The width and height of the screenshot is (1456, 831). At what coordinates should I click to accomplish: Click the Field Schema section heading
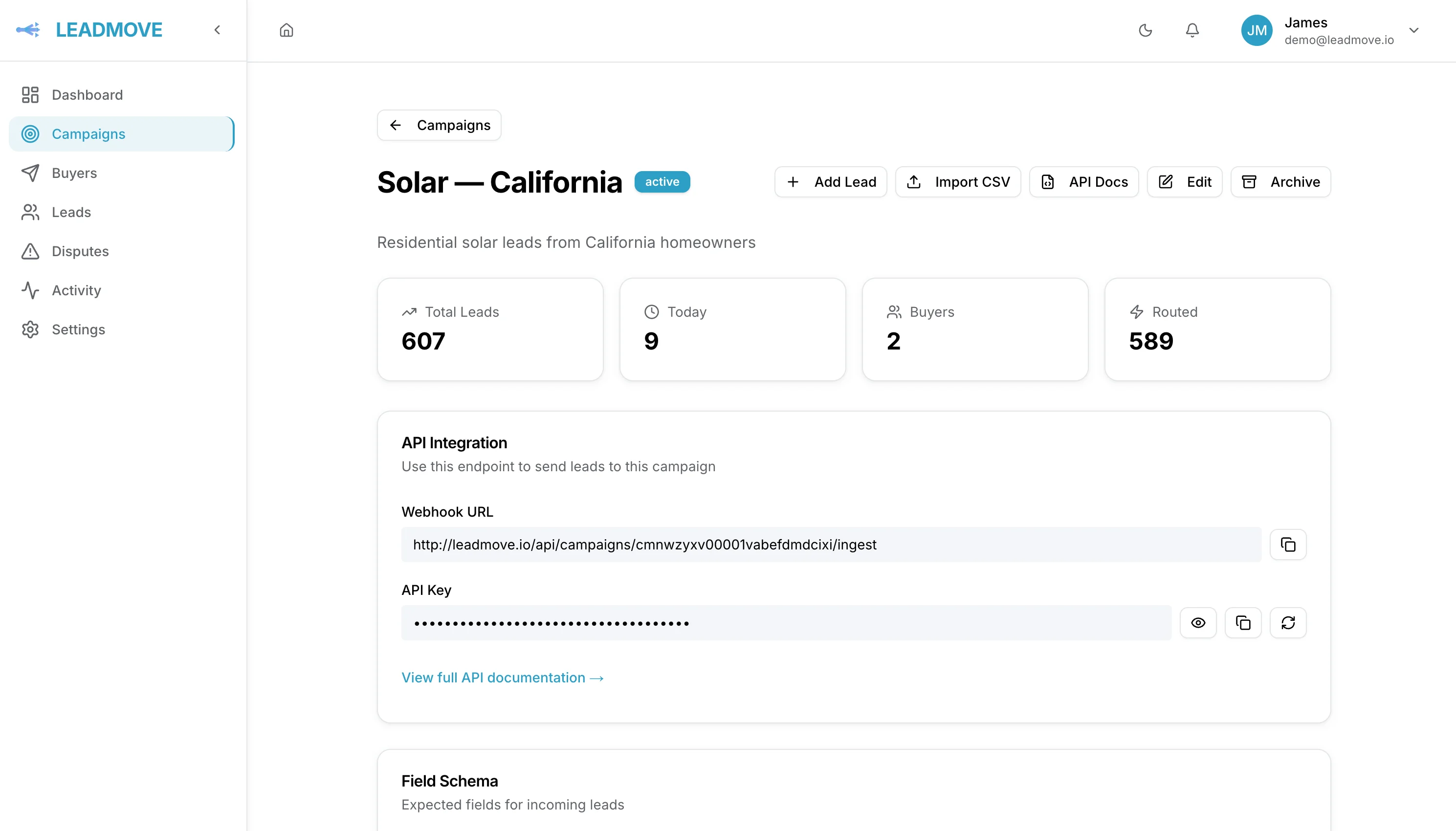(x=449, y=781)
